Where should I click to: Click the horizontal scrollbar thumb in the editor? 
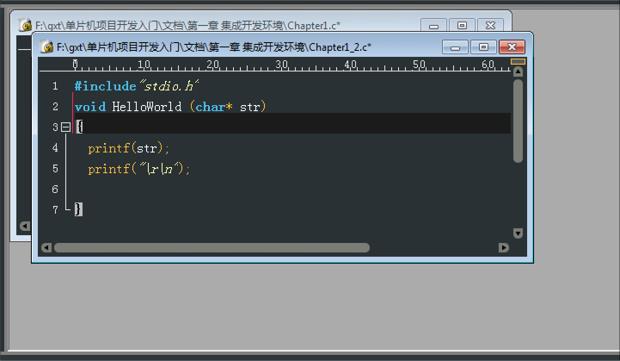pos(212,248)
